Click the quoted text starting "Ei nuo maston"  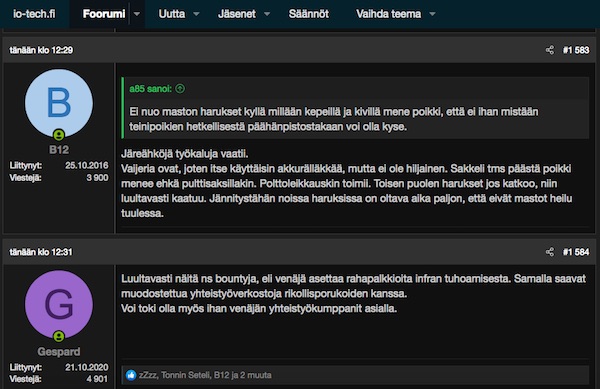[x=334, y=119]
